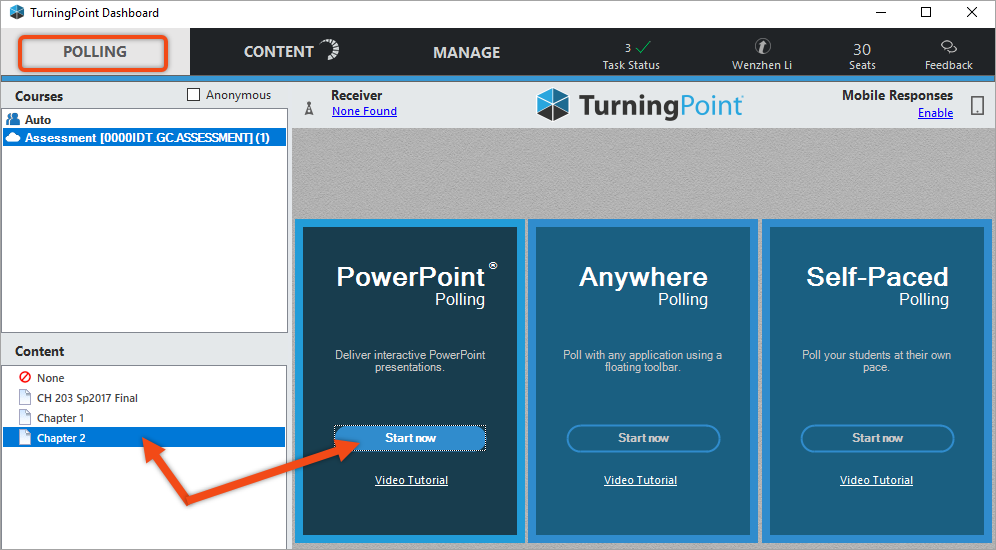The height and width of the screenshot is (550, 996).
Task: Open Anywhere Polling Video Tutorial
Action: point(640,480)
